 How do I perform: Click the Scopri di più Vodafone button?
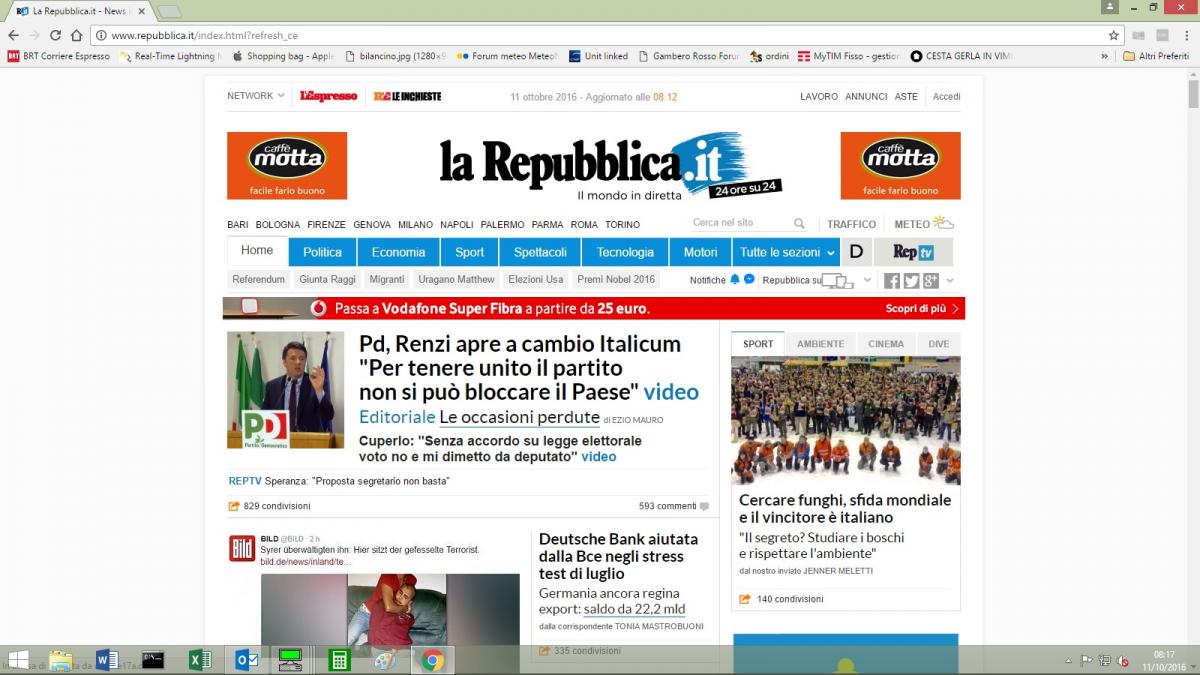(x=923, y=309)
